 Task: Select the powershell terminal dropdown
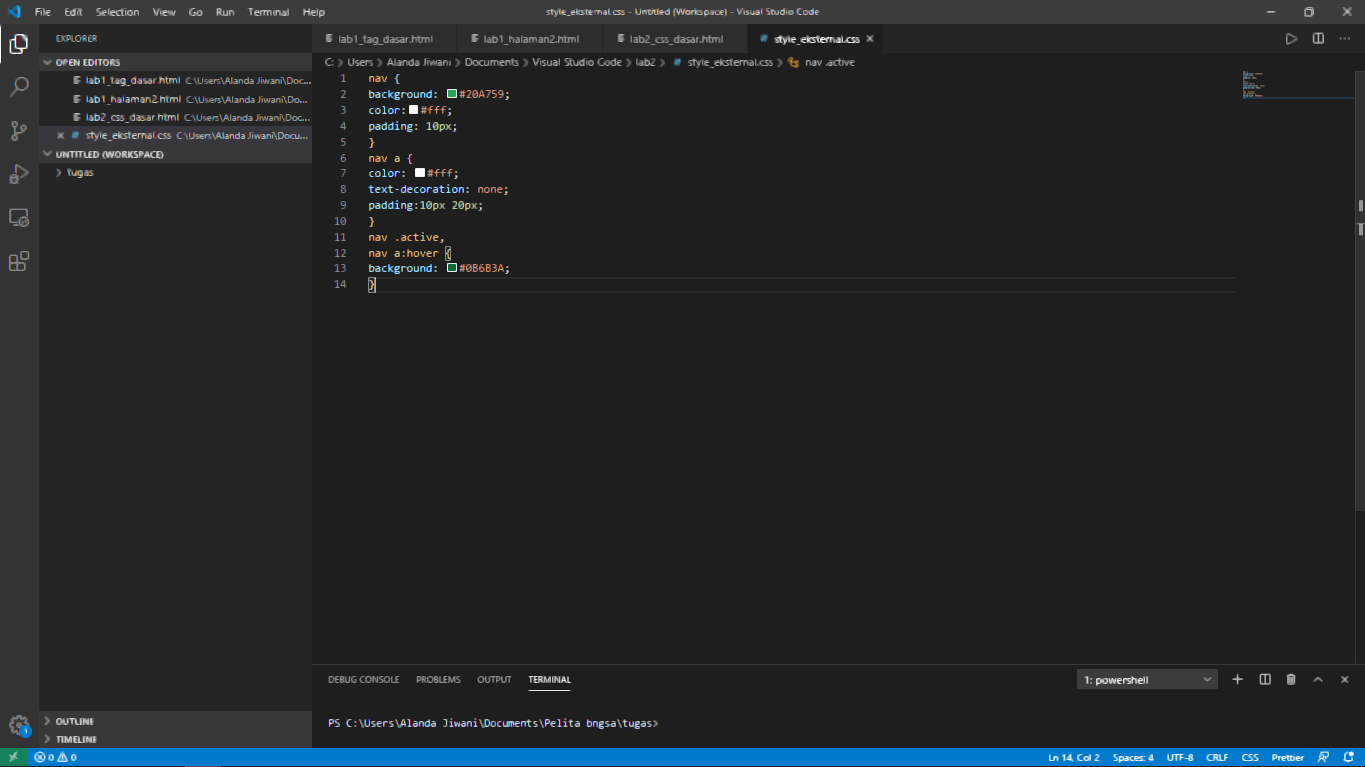pos(1147,680)
